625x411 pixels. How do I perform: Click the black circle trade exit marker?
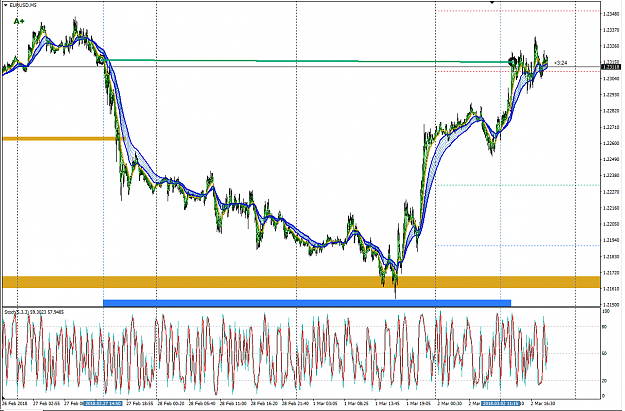pos(513,62)
